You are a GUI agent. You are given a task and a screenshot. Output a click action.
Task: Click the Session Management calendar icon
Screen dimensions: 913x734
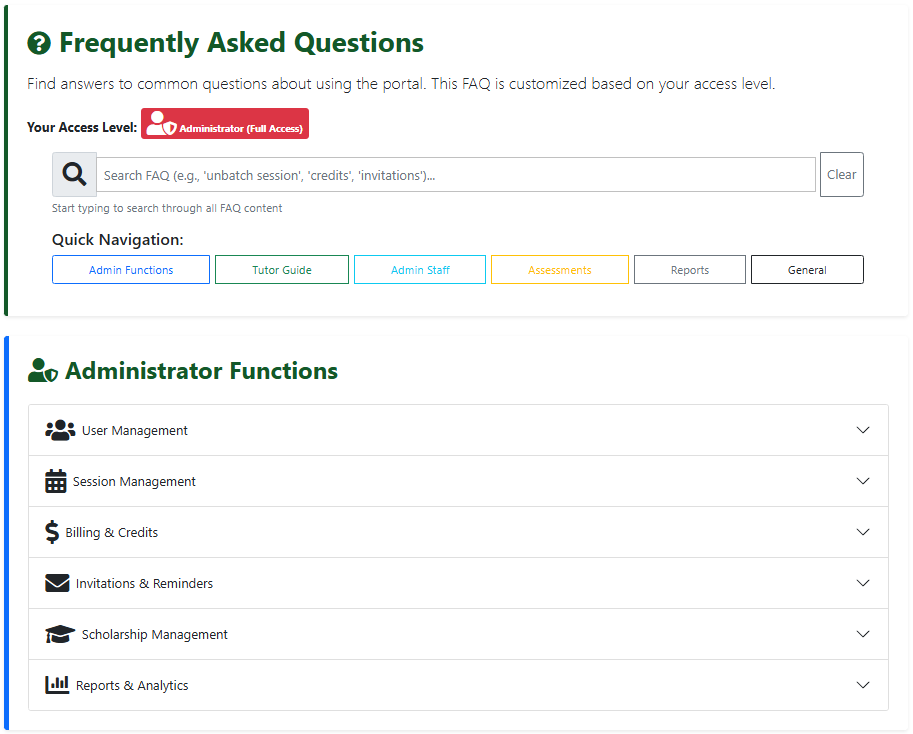[56, 481]
